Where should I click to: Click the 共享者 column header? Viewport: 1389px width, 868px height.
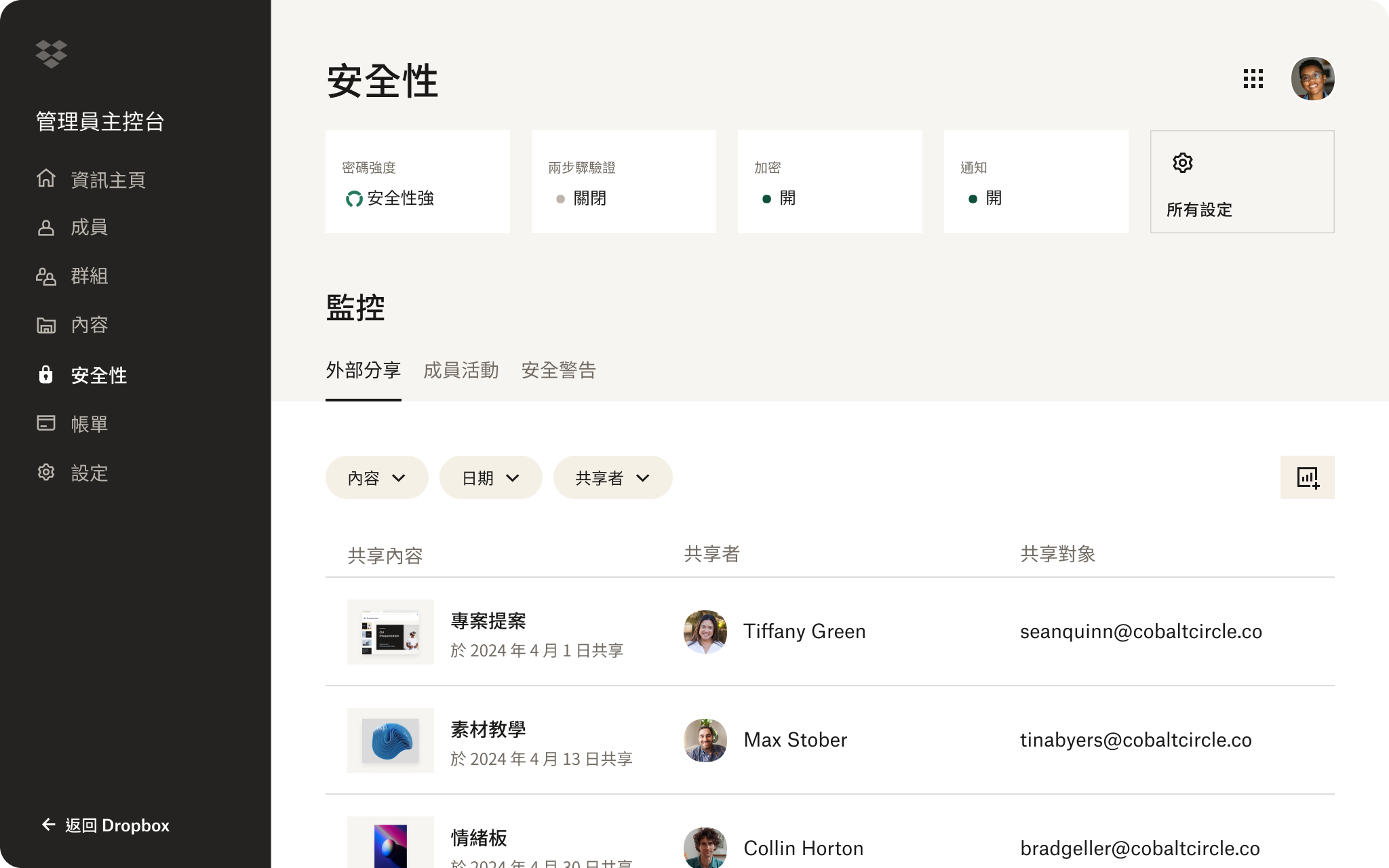(712, 554)
